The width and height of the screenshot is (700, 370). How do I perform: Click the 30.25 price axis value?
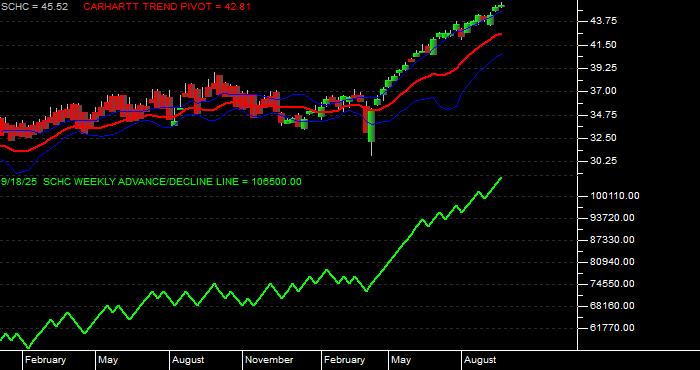tap(603, 161)
